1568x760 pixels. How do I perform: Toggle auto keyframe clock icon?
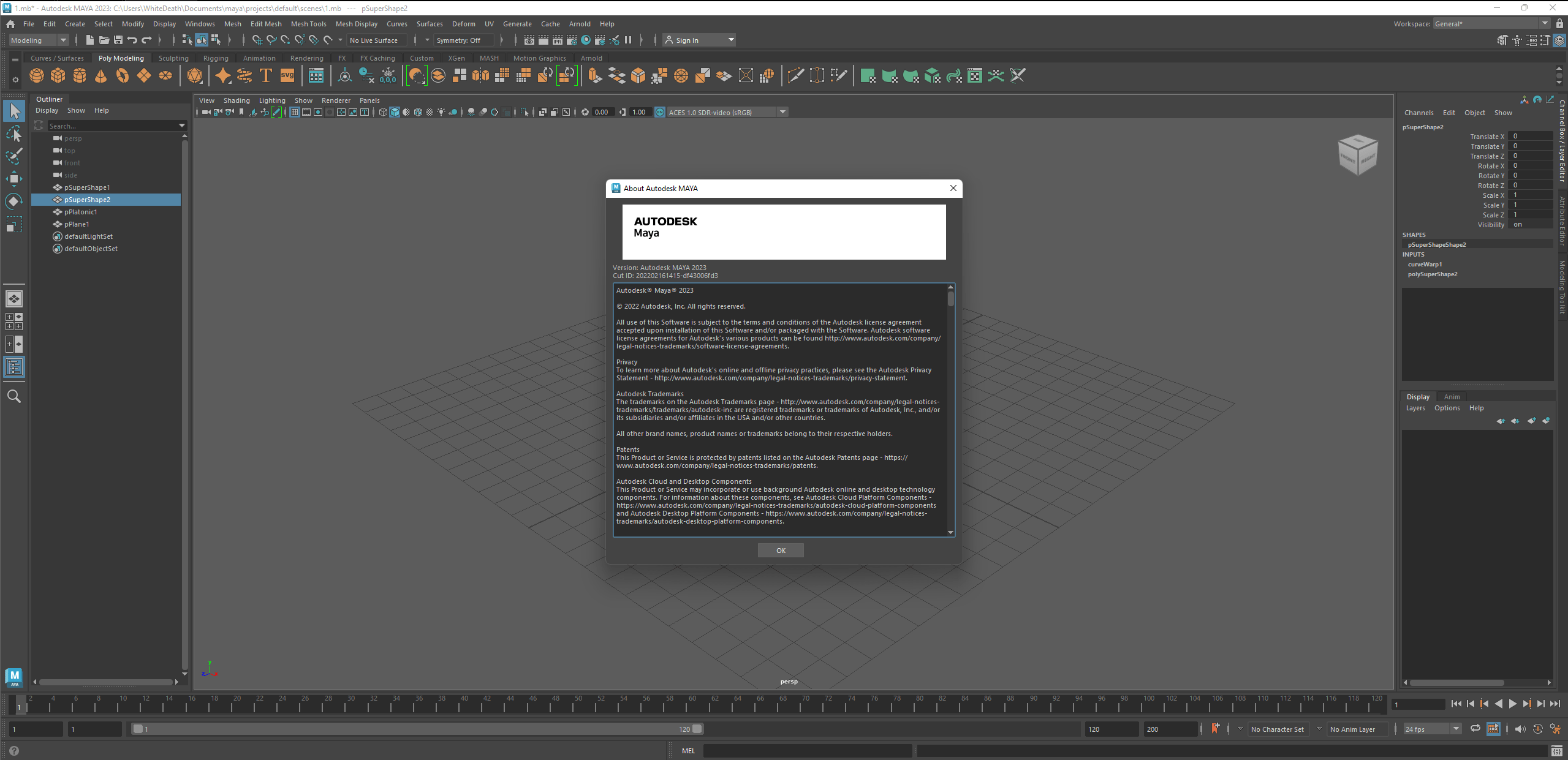tap(1537, 729)
